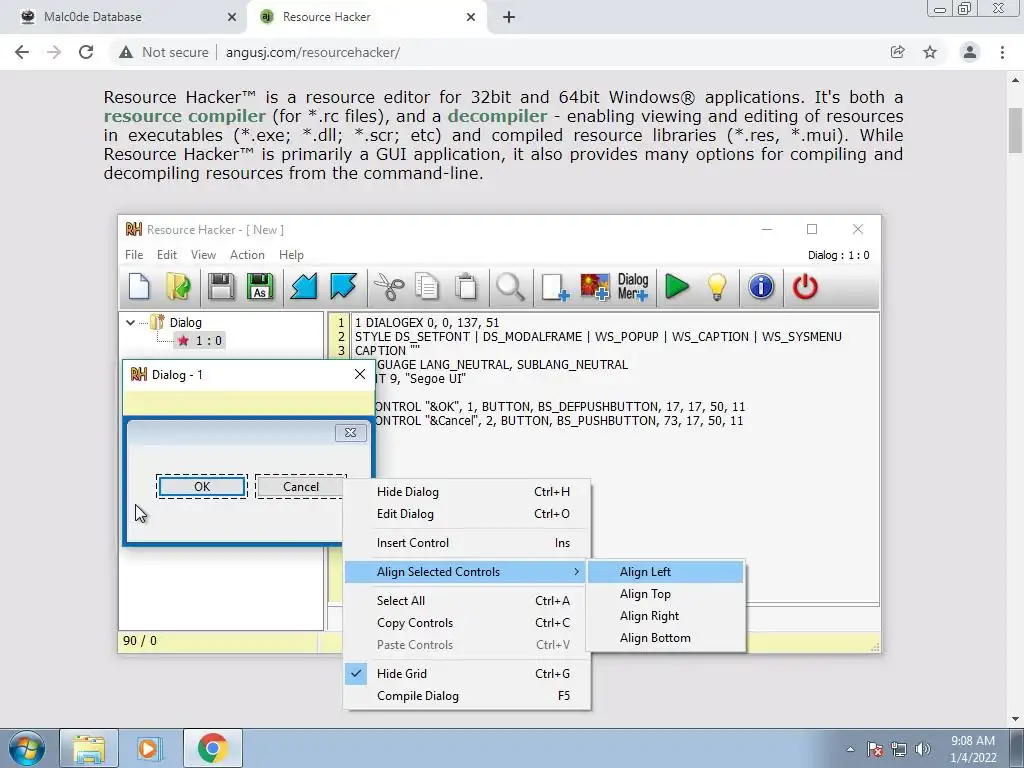Open File Explorer from taskbar

(x=89, y=748)
